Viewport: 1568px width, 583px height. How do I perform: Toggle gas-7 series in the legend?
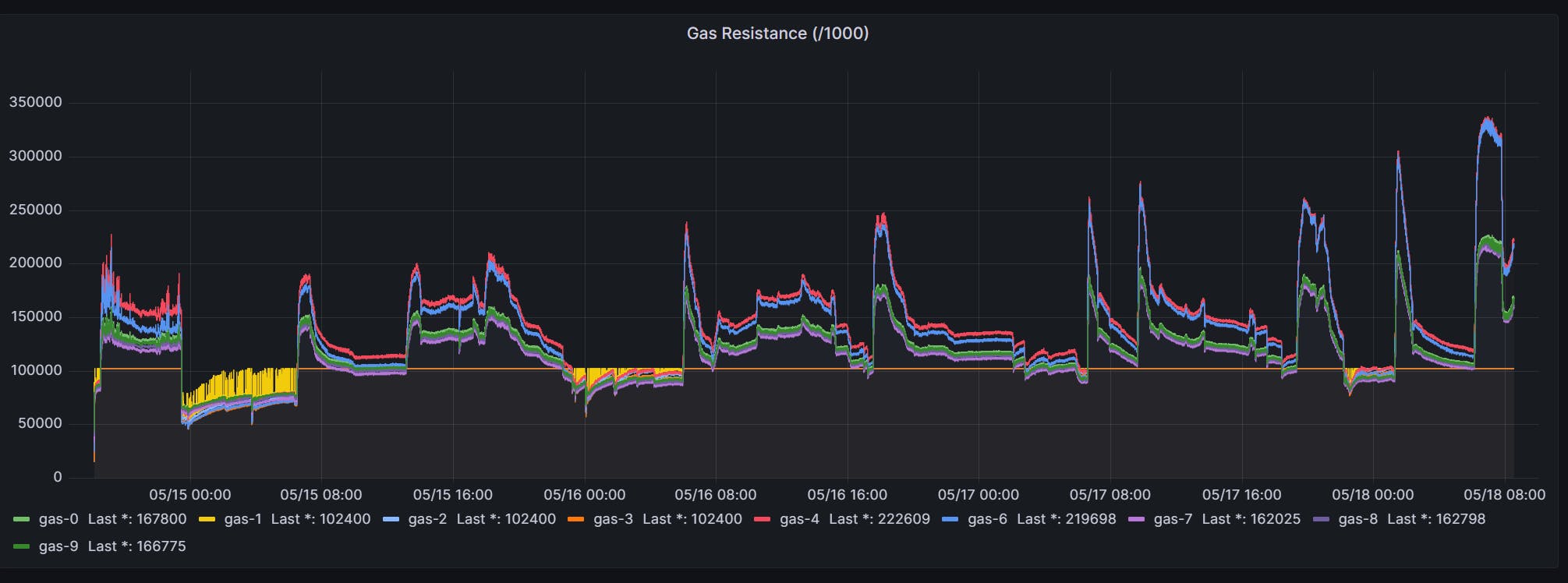pos(1173,519)
